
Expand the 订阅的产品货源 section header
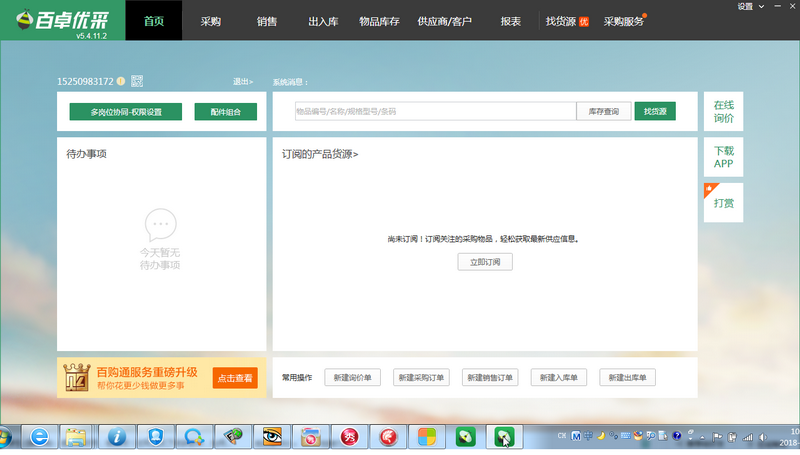(x=320, y=154)
